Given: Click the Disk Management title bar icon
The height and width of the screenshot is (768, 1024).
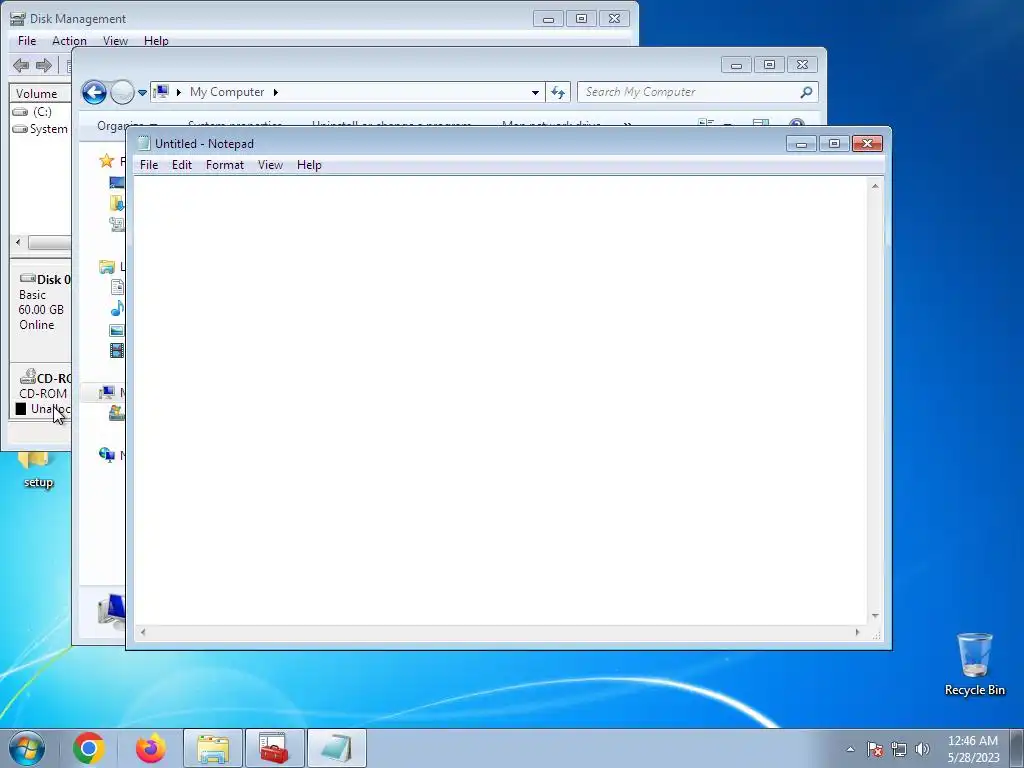Looking at the screenshot, I should [18, 18].
